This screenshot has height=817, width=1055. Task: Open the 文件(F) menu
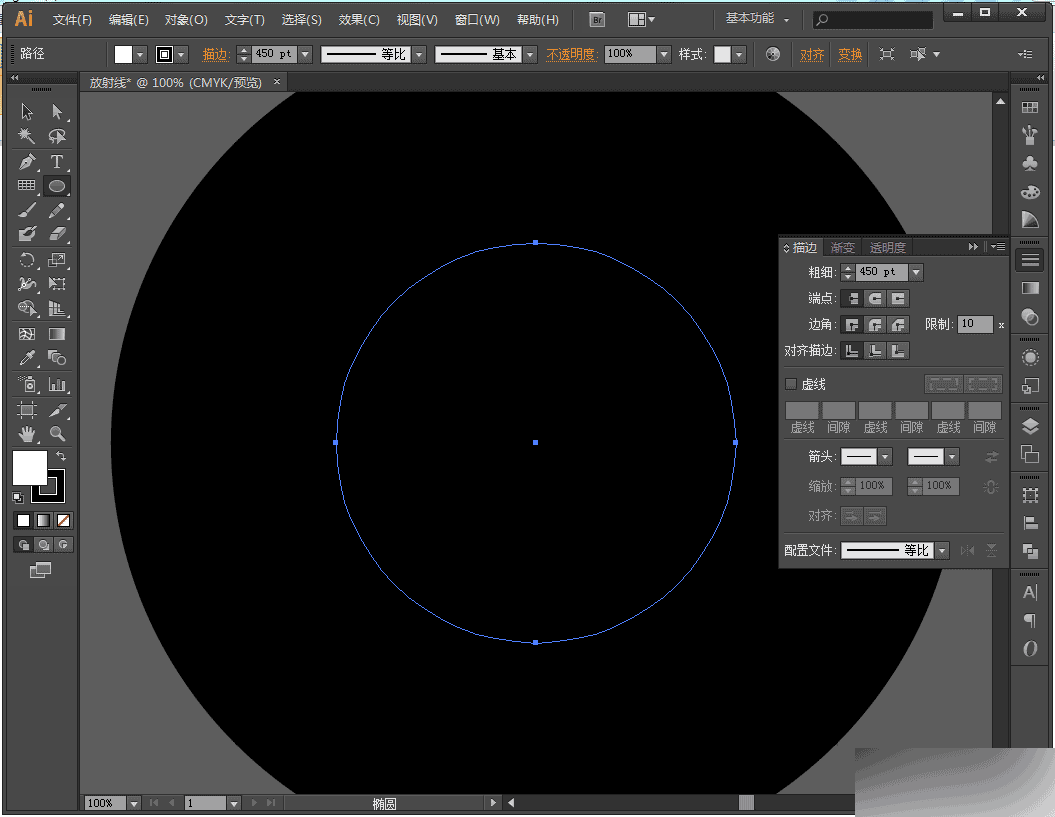[72, 20]
